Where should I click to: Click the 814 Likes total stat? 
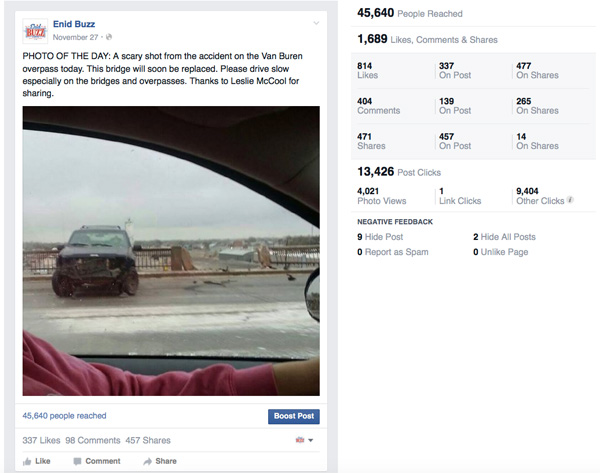pos(366,69)
